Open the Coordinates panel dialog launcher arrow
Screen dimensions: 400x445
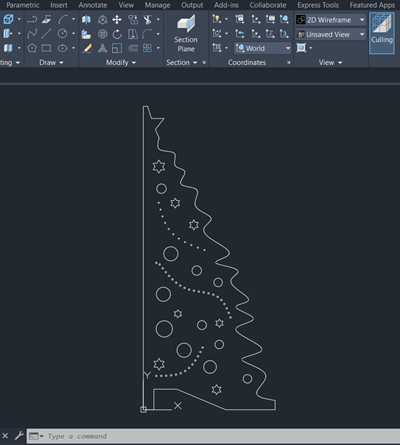[x=289, y=62]
